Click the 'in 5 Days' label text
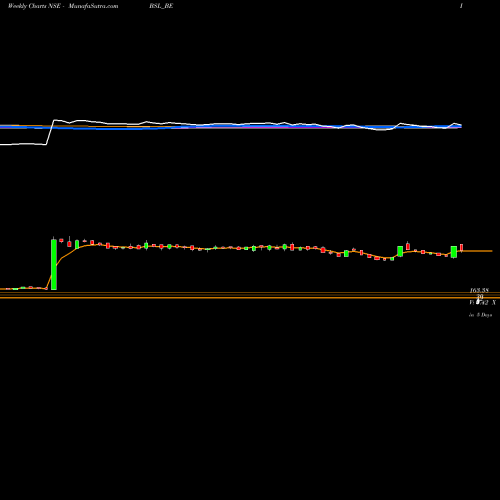Viewport: 500px width, 500px height. 480,315
